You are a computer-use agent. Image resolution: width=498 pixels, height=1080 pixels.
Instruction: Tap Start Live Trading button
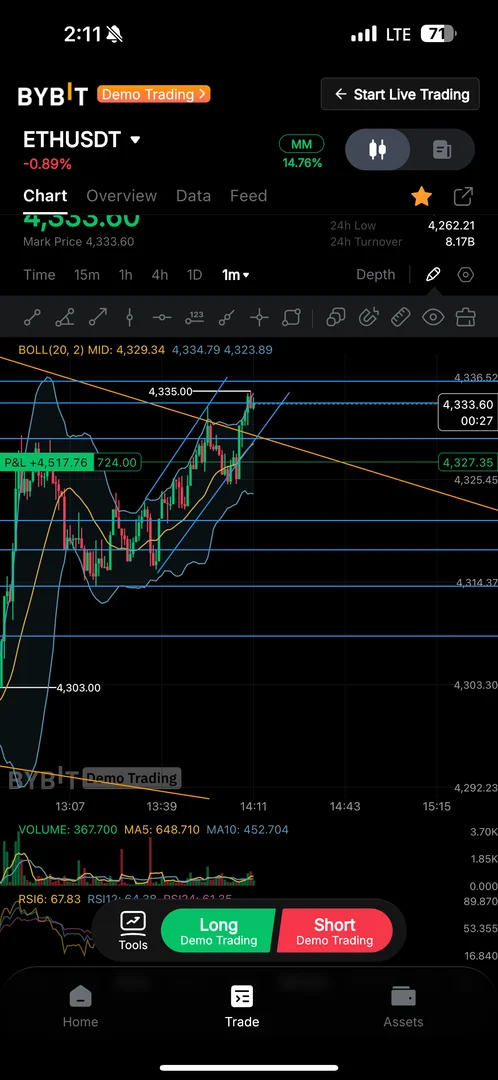(x=400, y=94)
